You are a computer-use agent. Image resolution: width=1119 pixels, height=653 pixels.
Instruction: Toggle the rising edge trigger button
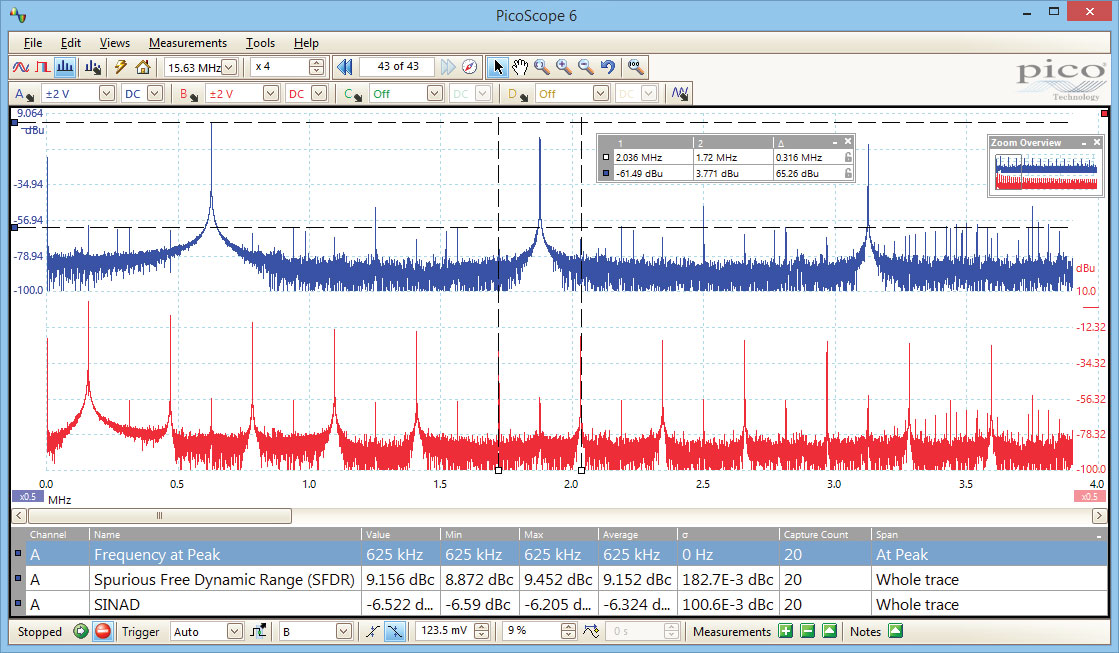pos(372,631)
